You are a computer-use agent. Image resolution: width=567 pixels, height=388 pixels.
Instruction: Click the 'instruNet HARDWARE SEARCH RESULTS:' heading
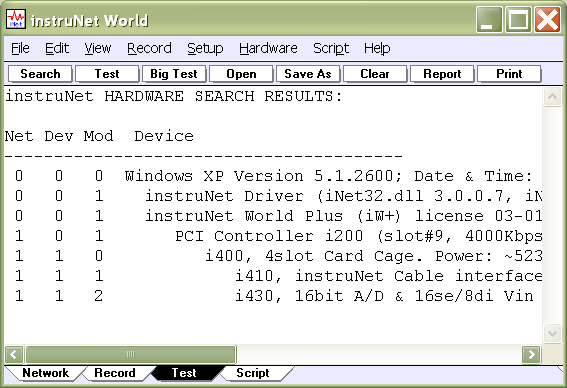pos(174,97)
